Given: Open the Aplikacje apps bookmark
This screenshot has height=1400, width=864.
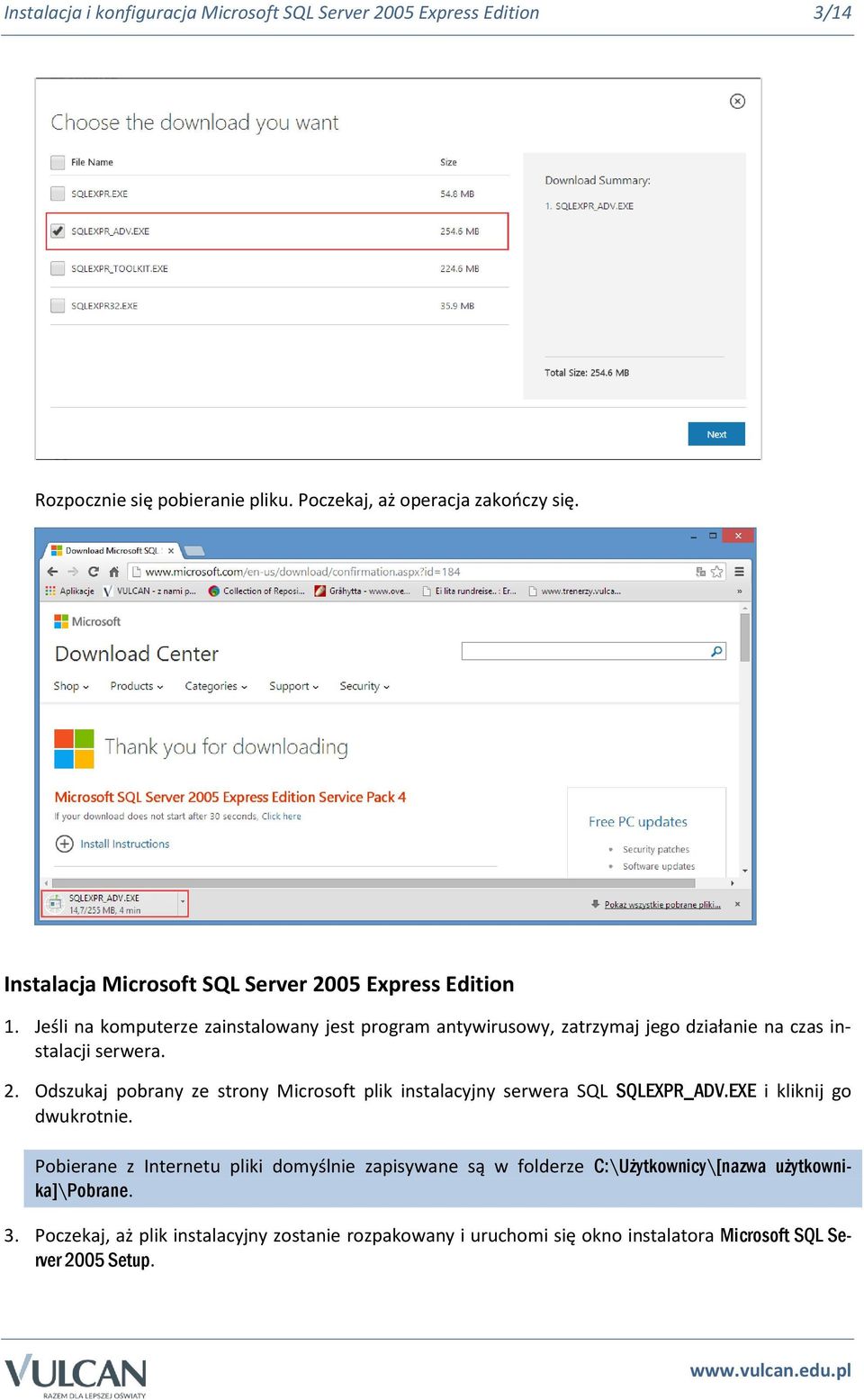Looking at the screenshot, I should [69, 592].
